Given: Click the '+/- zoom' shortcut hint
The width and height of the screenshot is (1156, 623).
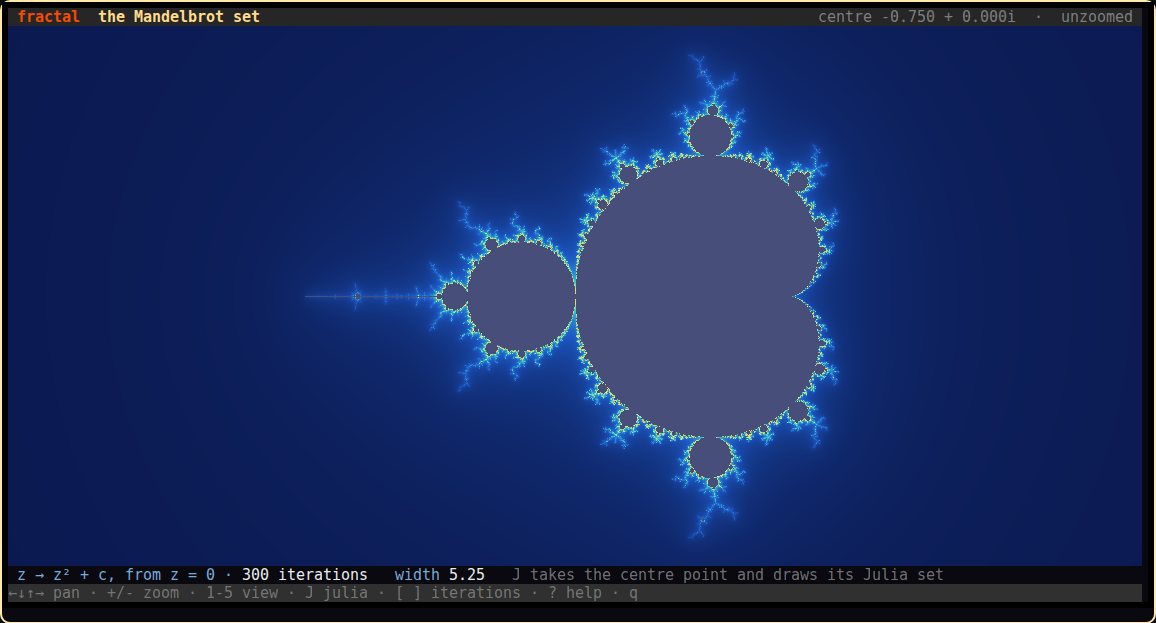Looking at the screenshot, I should click(143, 593).
